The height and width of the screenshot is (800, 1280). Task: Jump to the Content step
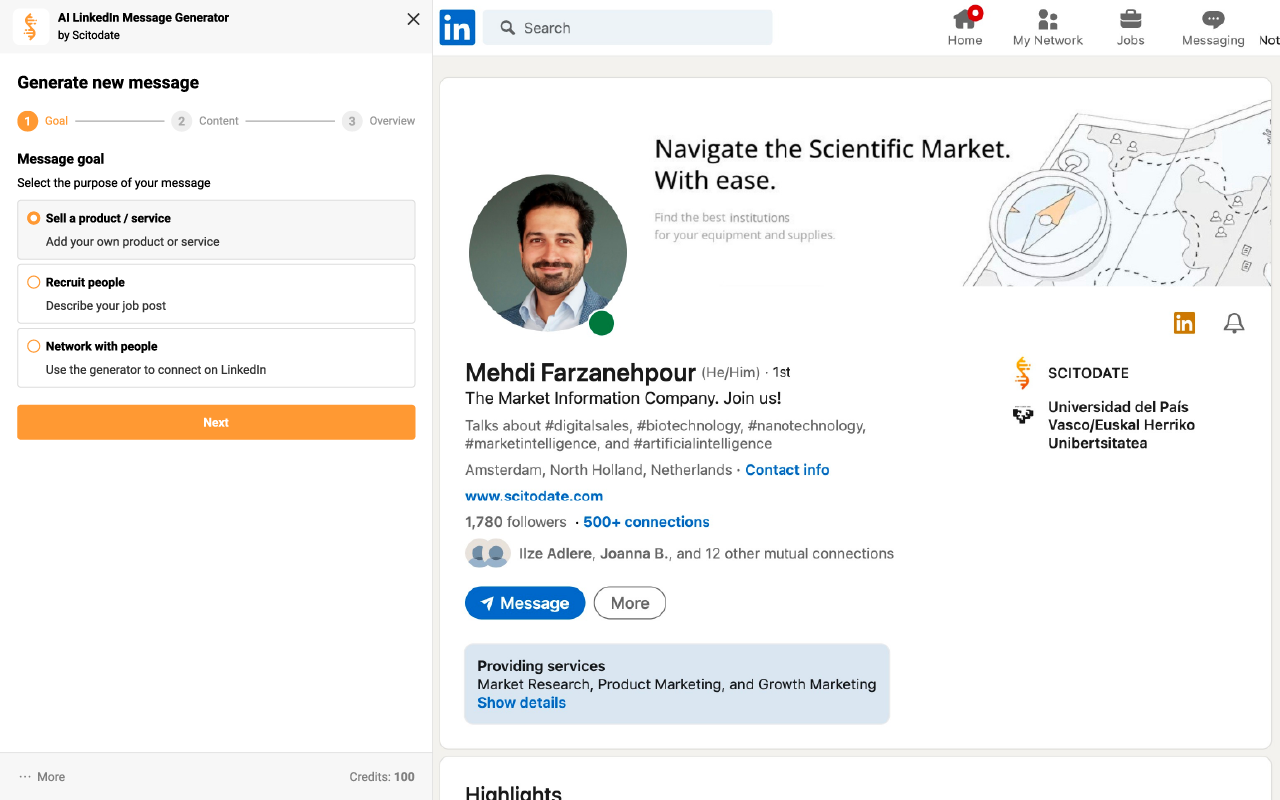point(182,121)
